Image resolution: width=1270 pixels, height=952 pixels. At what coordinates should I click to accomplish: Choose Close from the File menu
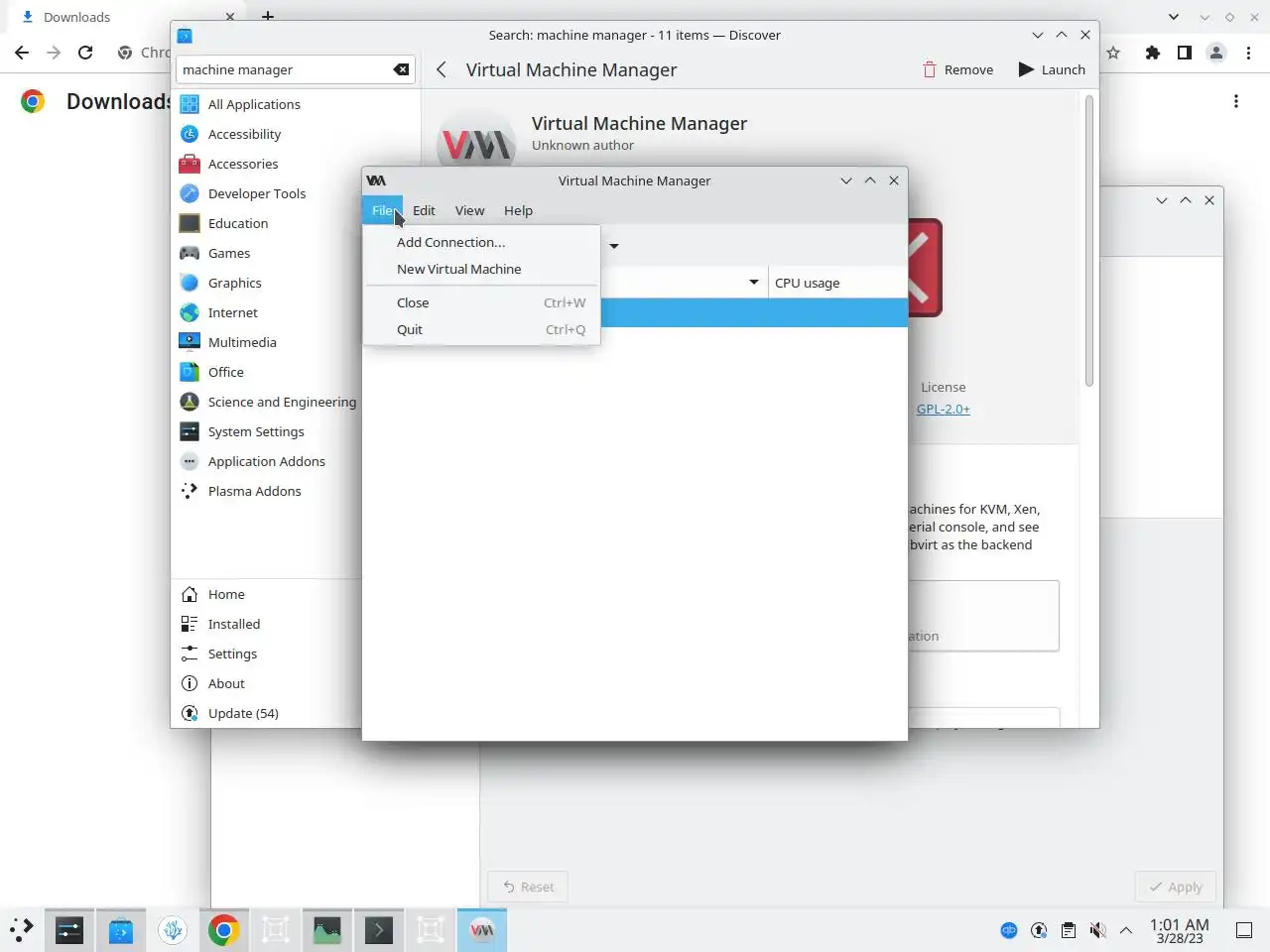tap(481, 302)
